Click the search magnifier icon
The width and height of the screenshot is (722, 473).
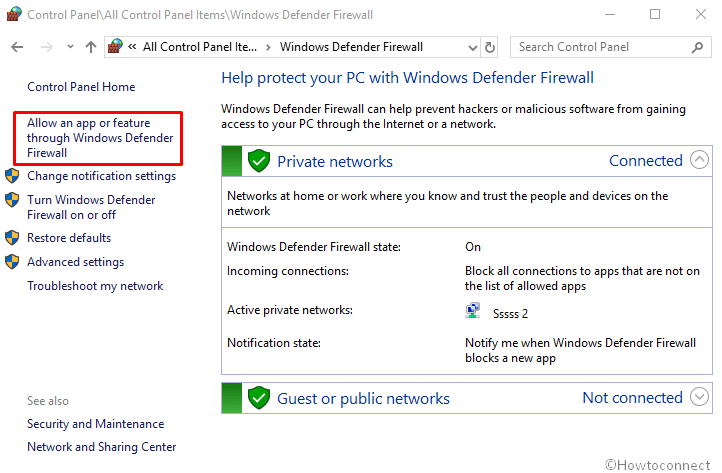pyautogui.click(x=697, y=47)
